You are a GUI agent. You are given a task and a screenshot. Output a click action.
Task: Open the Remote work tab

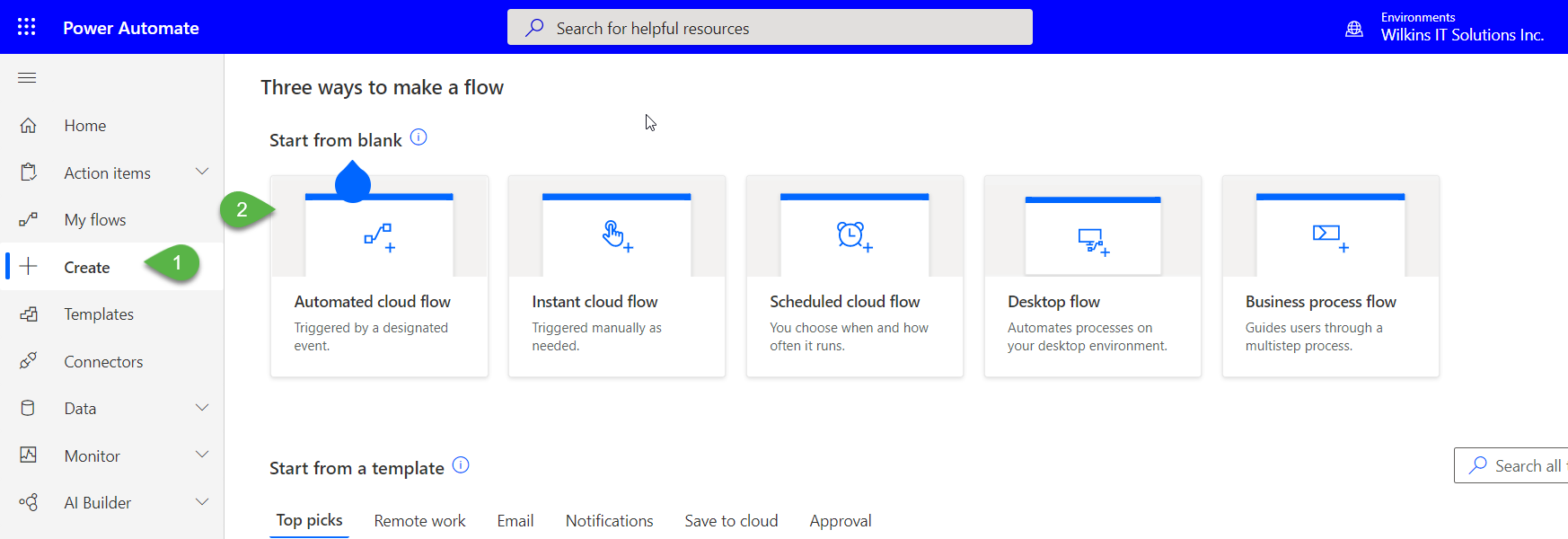pyautogui.click(x=419, y=521)
